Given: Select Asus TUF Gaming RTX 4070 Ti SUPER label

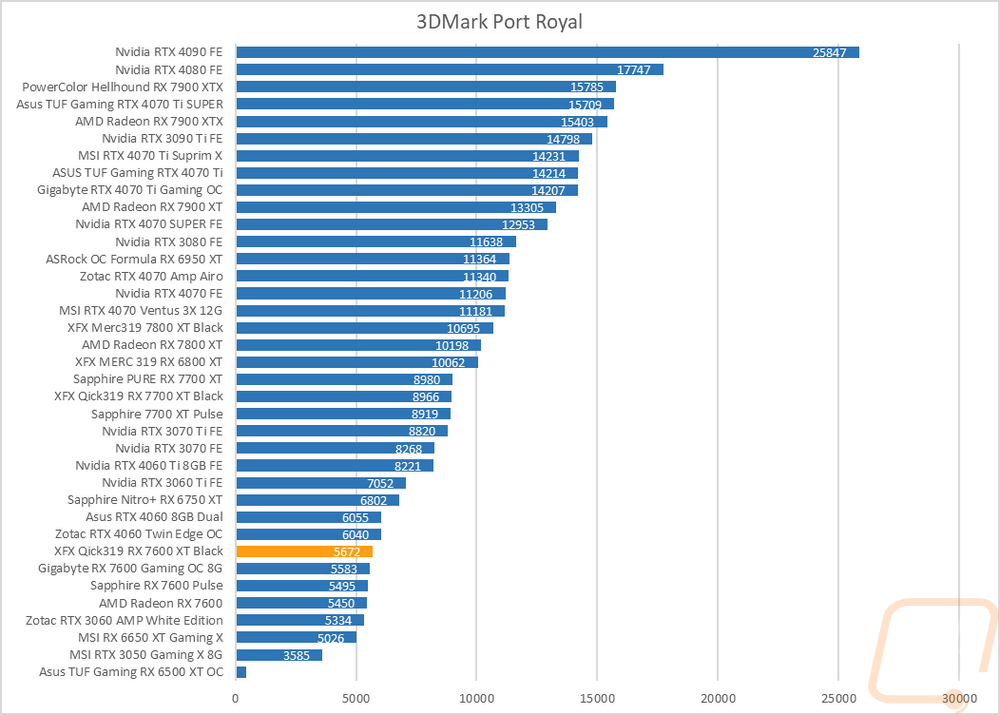Looking at the screenshot, I should tap(120, 104).
